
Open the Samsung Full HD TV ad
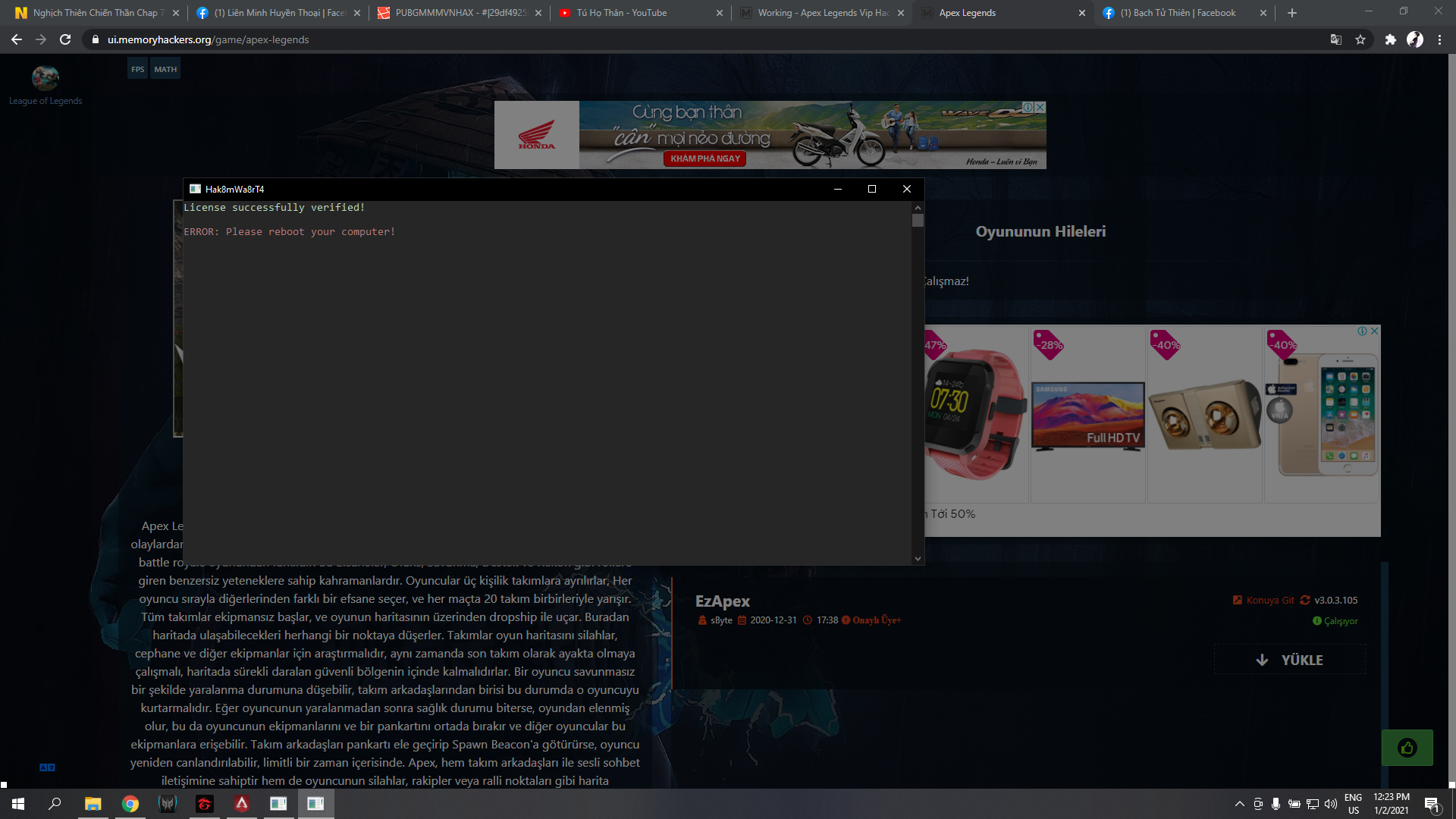[1087, 414]
